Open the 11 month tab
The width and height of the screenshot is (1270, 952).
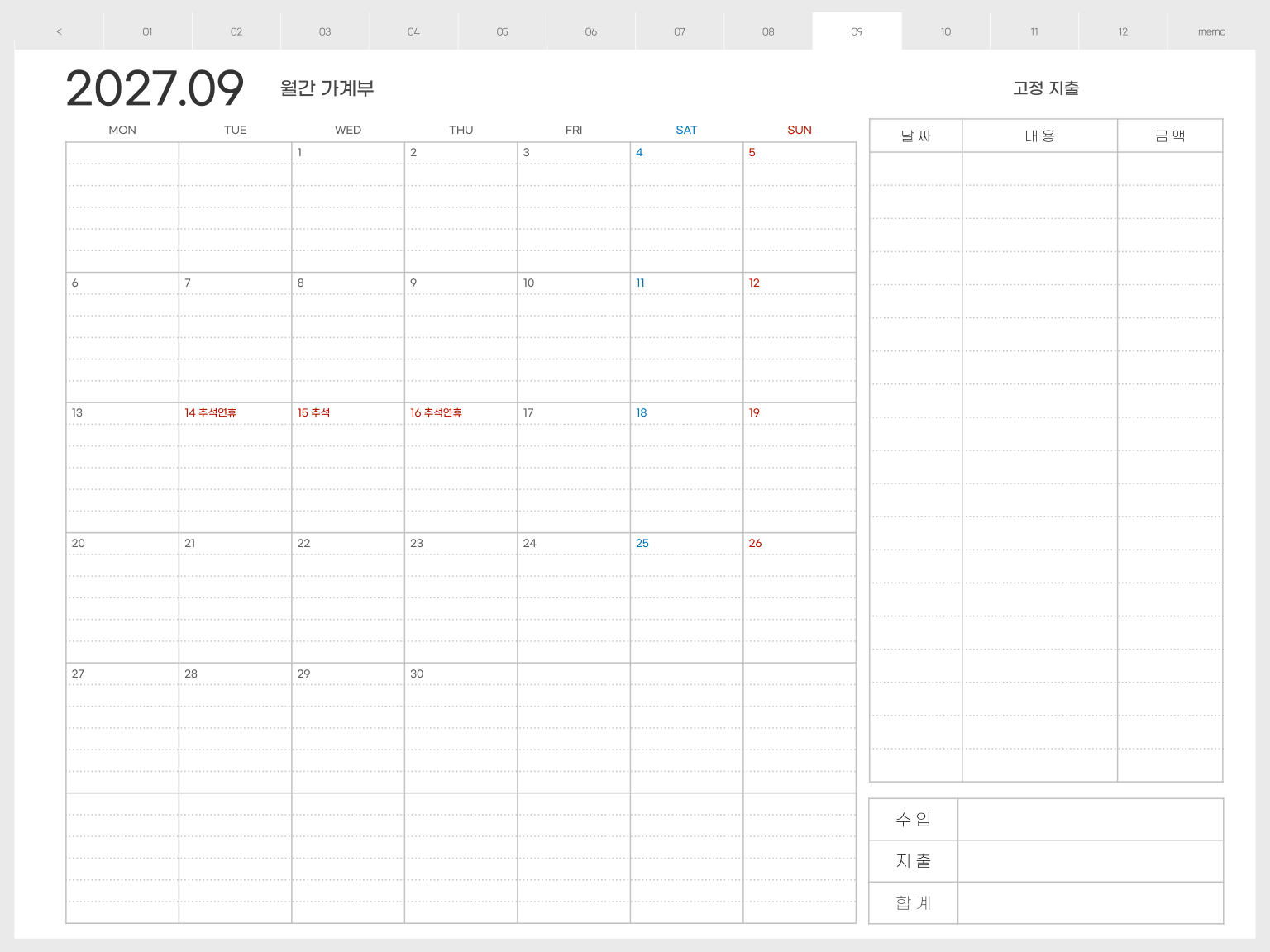pyautogui.click(x=1034, y=31)
